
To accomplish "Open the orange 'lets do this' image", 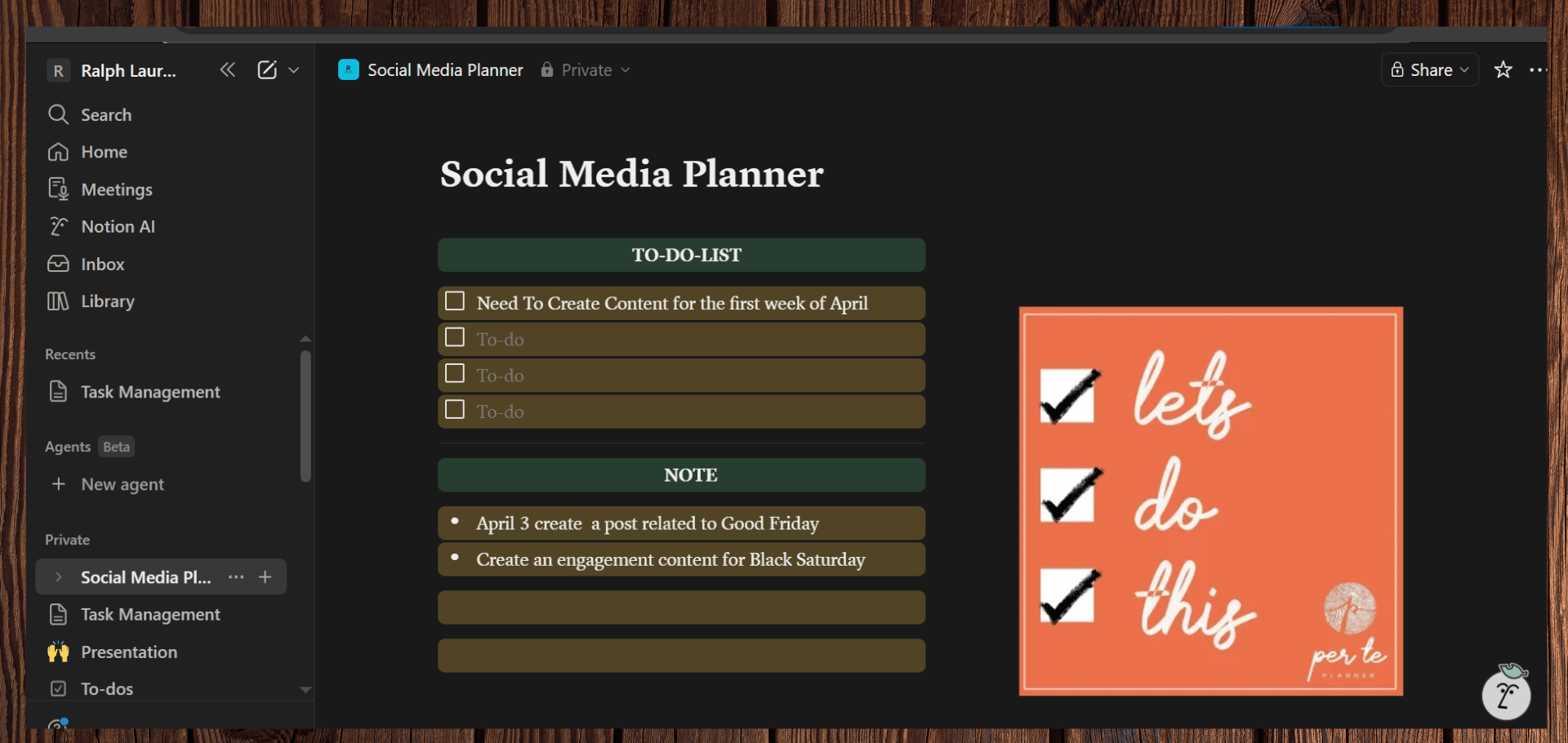I will 1210,501.
